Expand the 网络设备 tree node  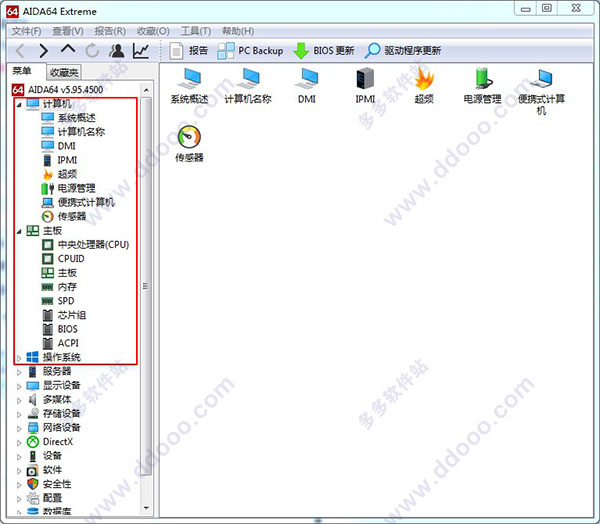(x=19, y=429)
